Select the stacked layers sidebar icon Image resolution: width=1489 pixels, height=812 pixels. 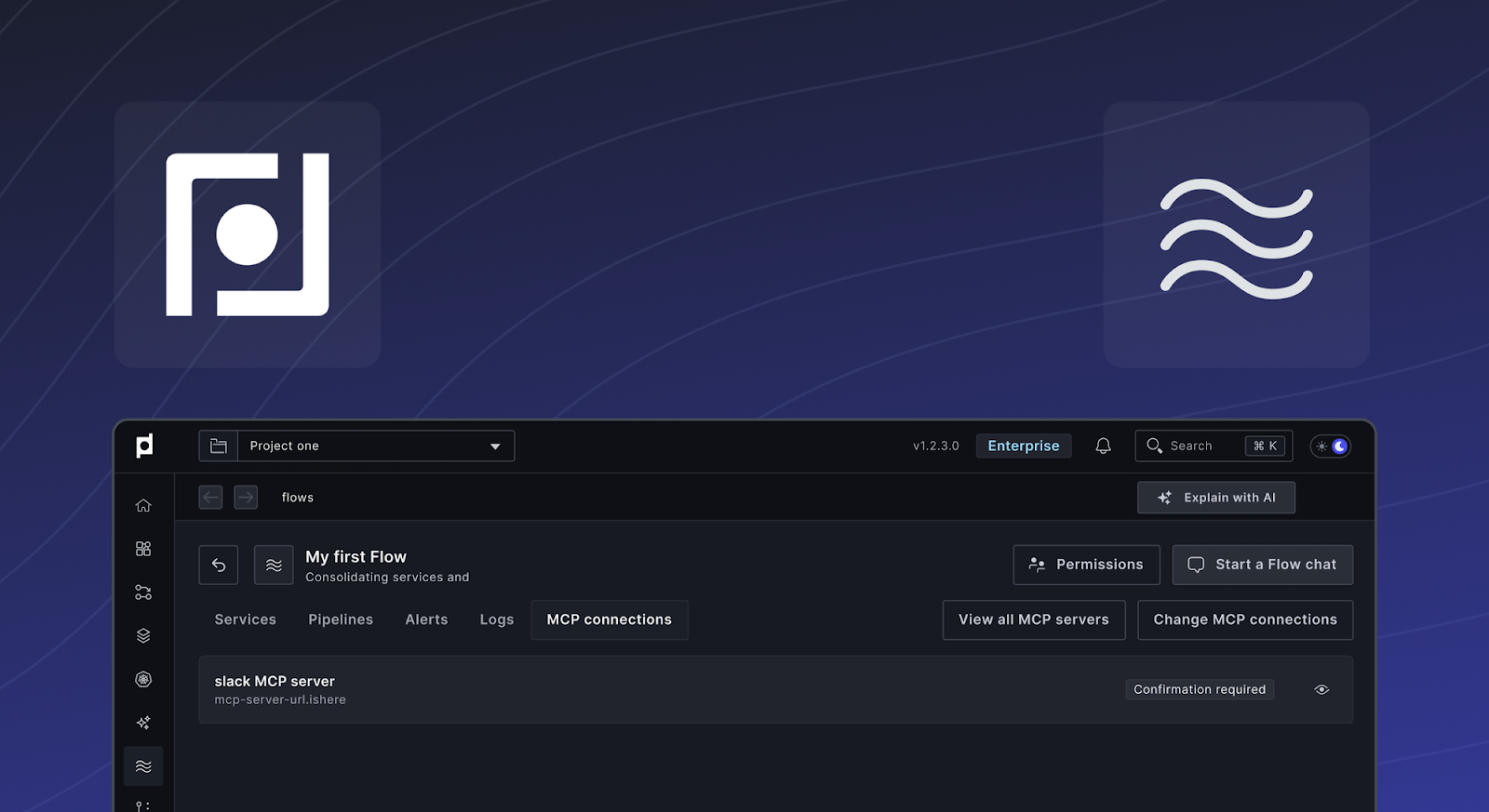click(x=143, y=636)
